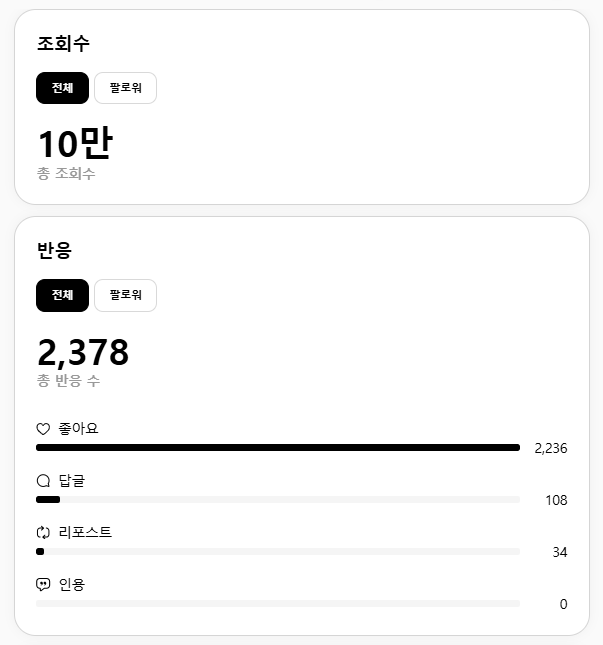Click the quote bubble icon beside 인용
The width and height of the screenshot is (603, 645).
tap(43, 585)
